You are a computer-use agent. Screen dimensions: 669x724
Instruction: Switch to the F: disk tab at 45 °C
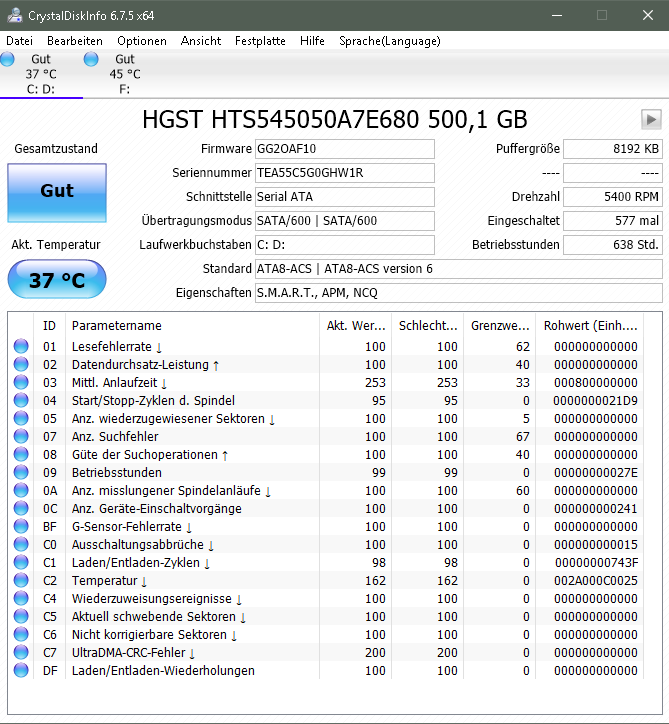click(125, 74)
